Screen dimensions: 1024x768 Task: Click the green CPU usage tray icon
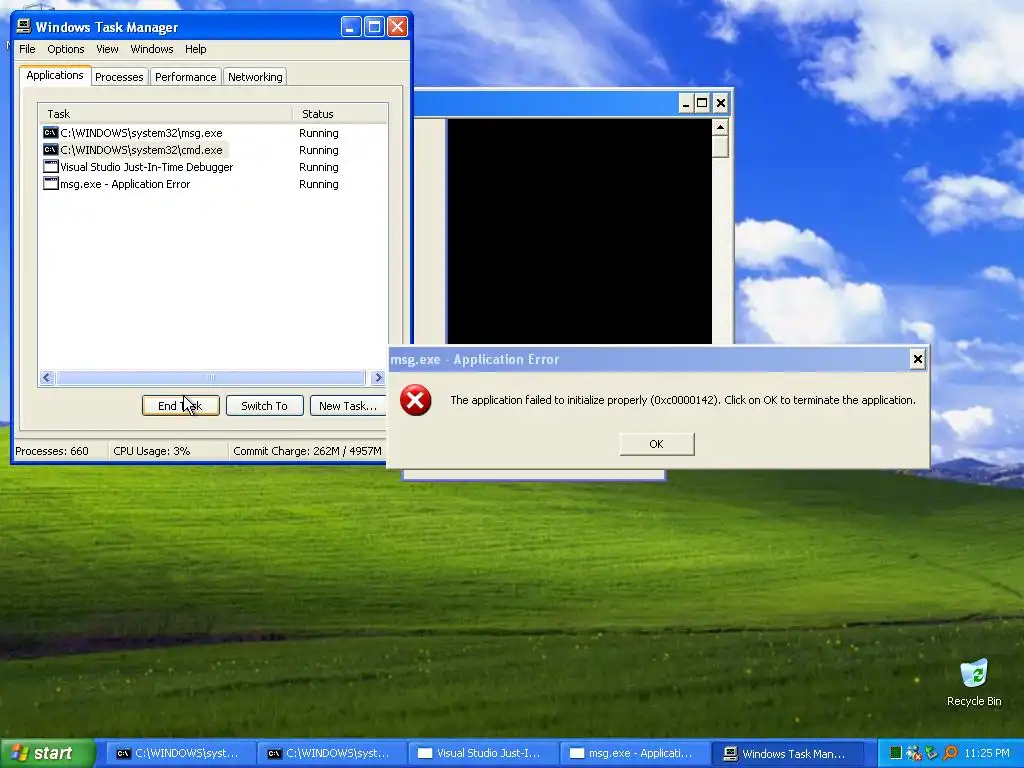tap(896, 753)
